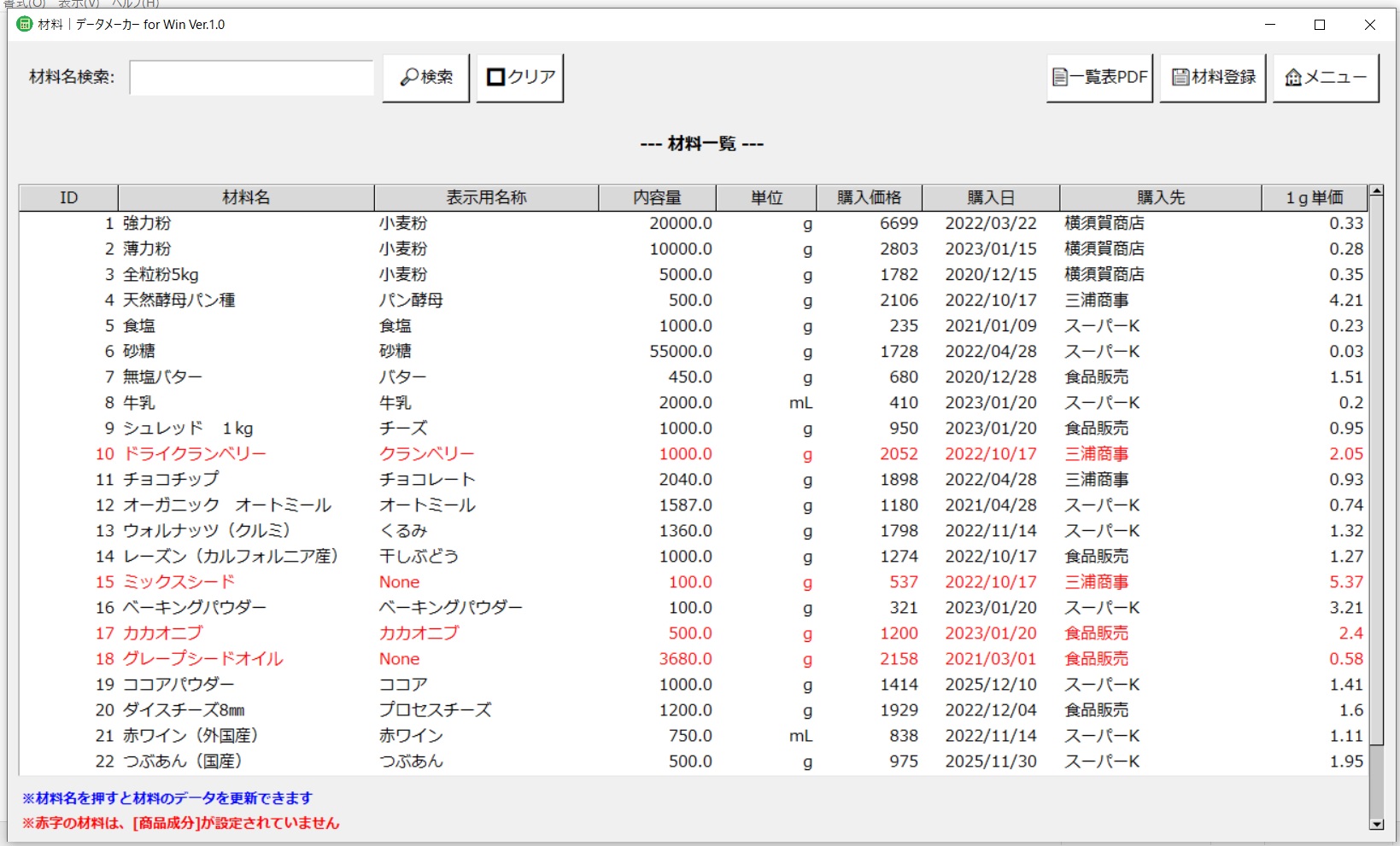Viewport: 1400px width, 846px height.
Task: Select red material ドライクランベリー
Action: pyautogui.click(x=195, y=454)
